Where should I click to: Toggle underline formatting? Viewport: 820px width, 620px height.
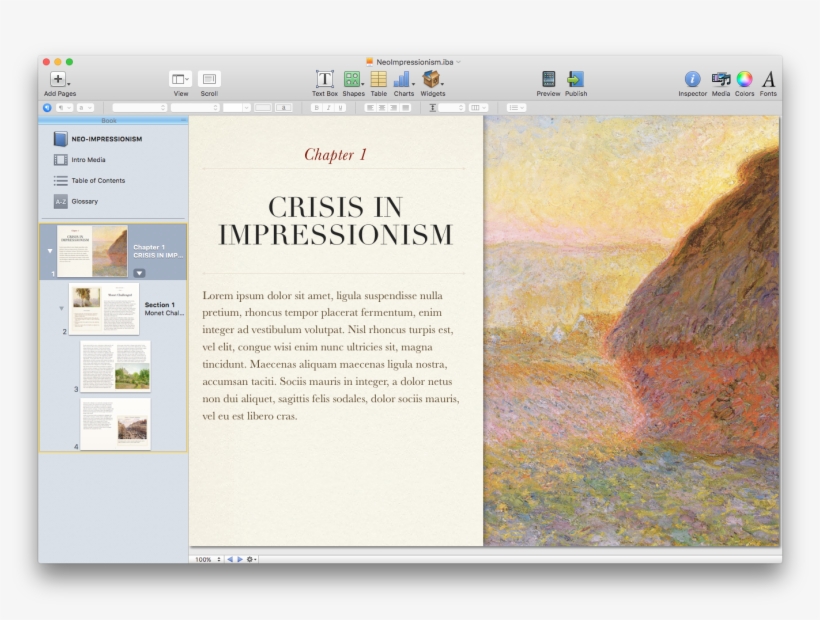coord(340,106)
